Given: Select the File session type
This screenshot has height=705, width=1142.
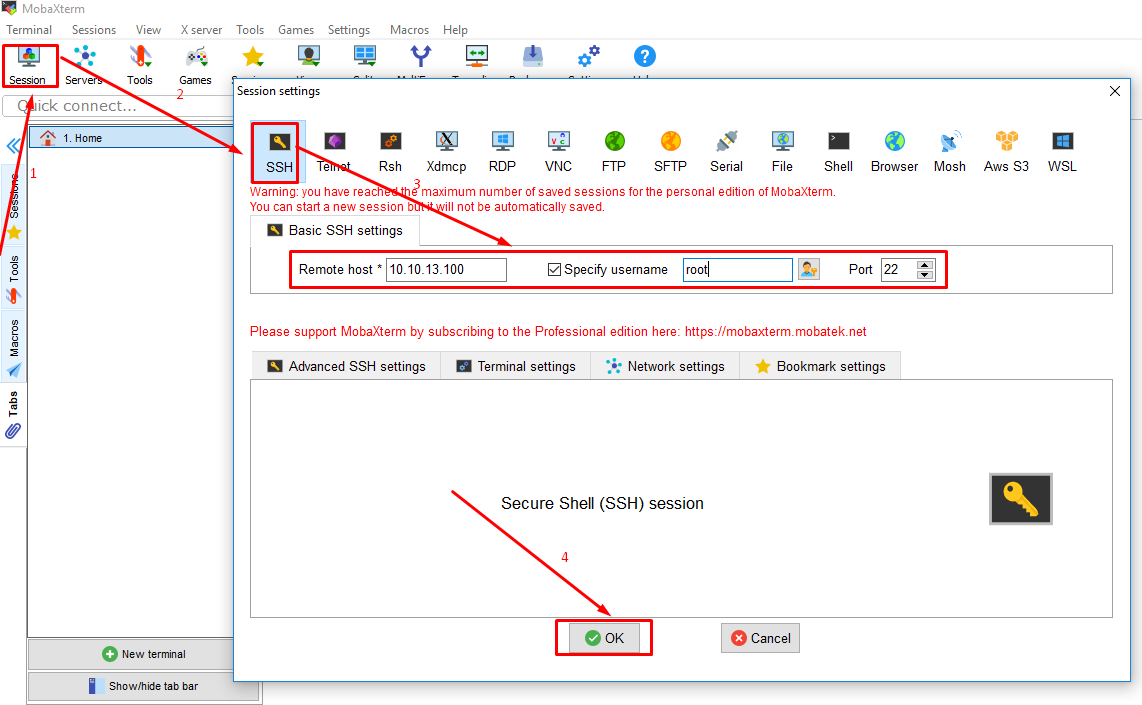Looking at the screenshot, I should click(x=782, y=151).
